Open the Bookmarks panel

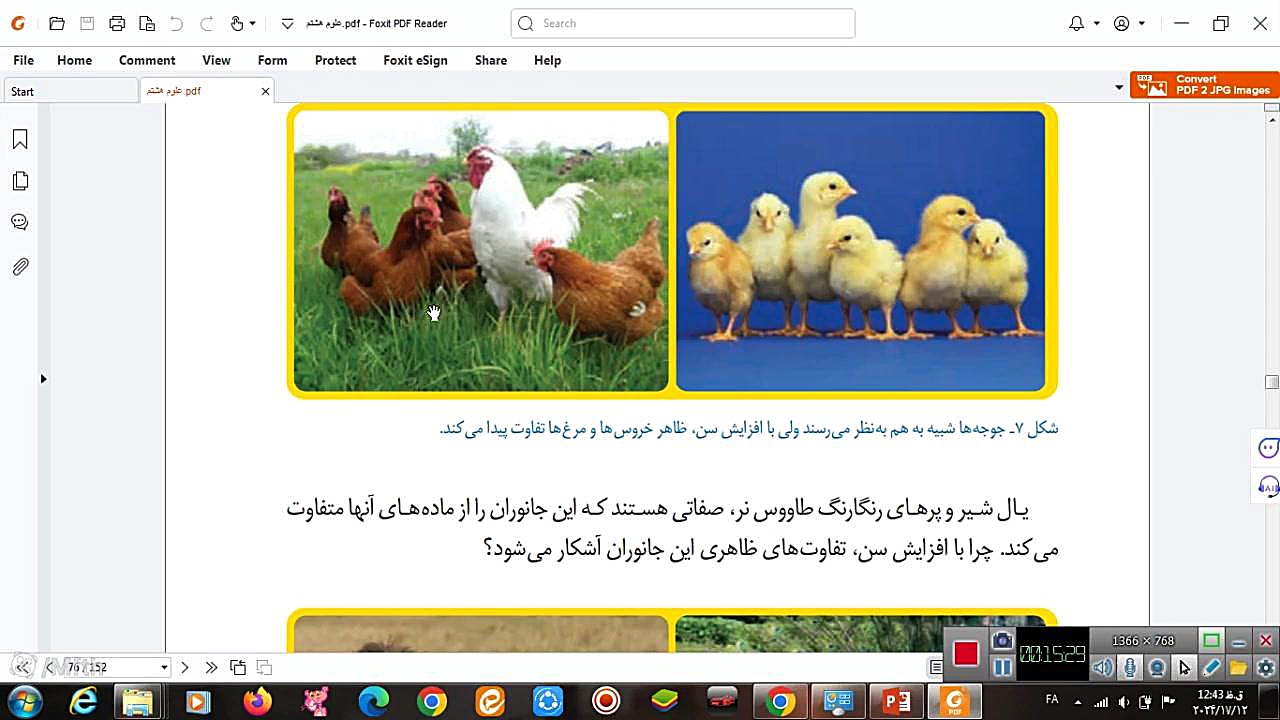pos(20,140)
